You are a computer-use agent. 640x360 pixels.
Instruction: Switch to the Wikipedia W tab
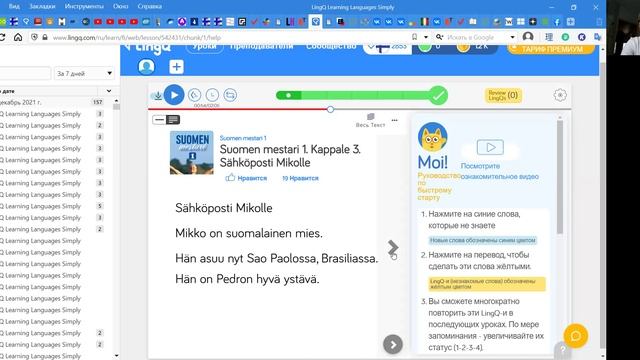point(509,22)
